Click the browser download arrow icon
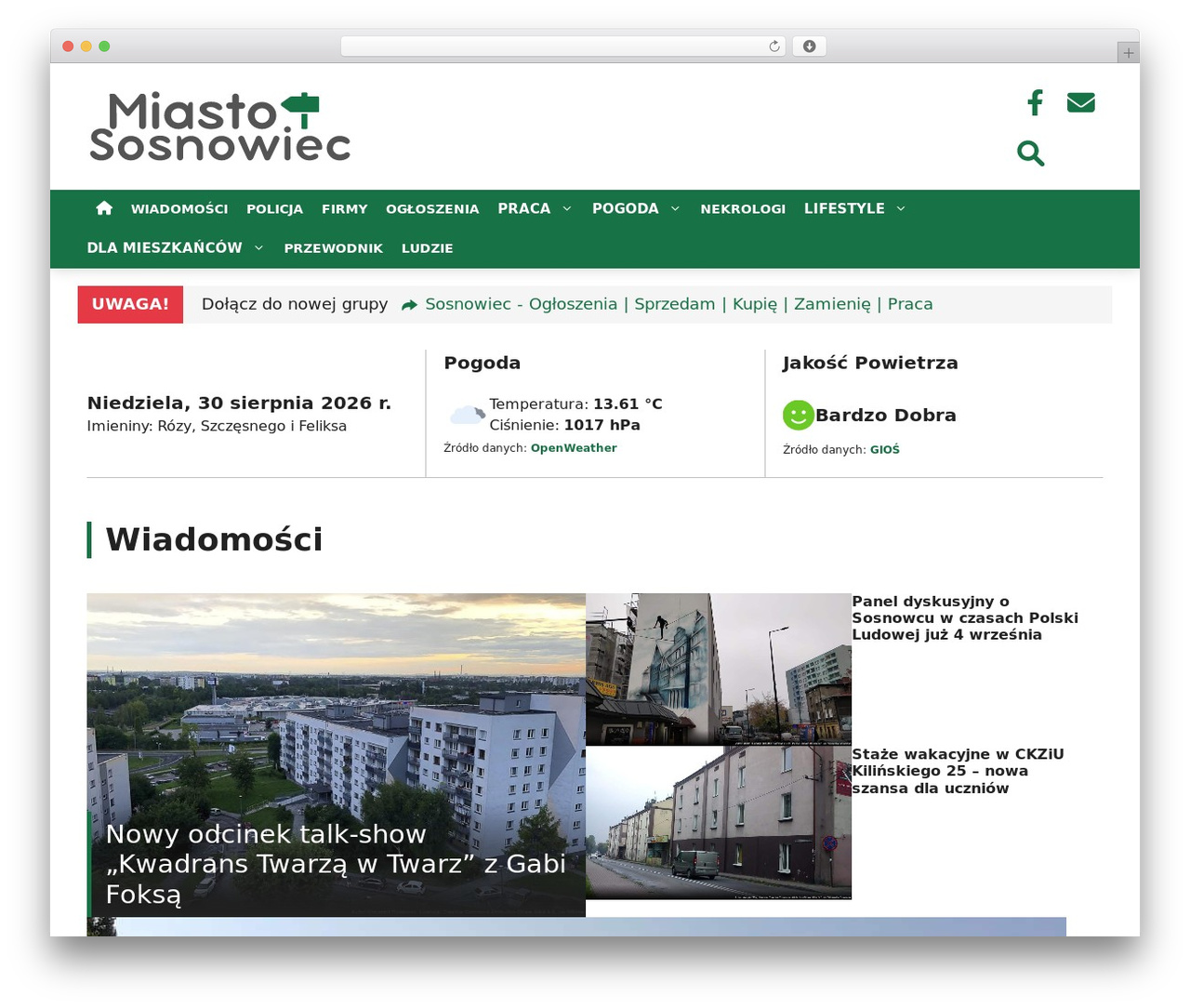Screen dimensions: 1190x1008 809,46
